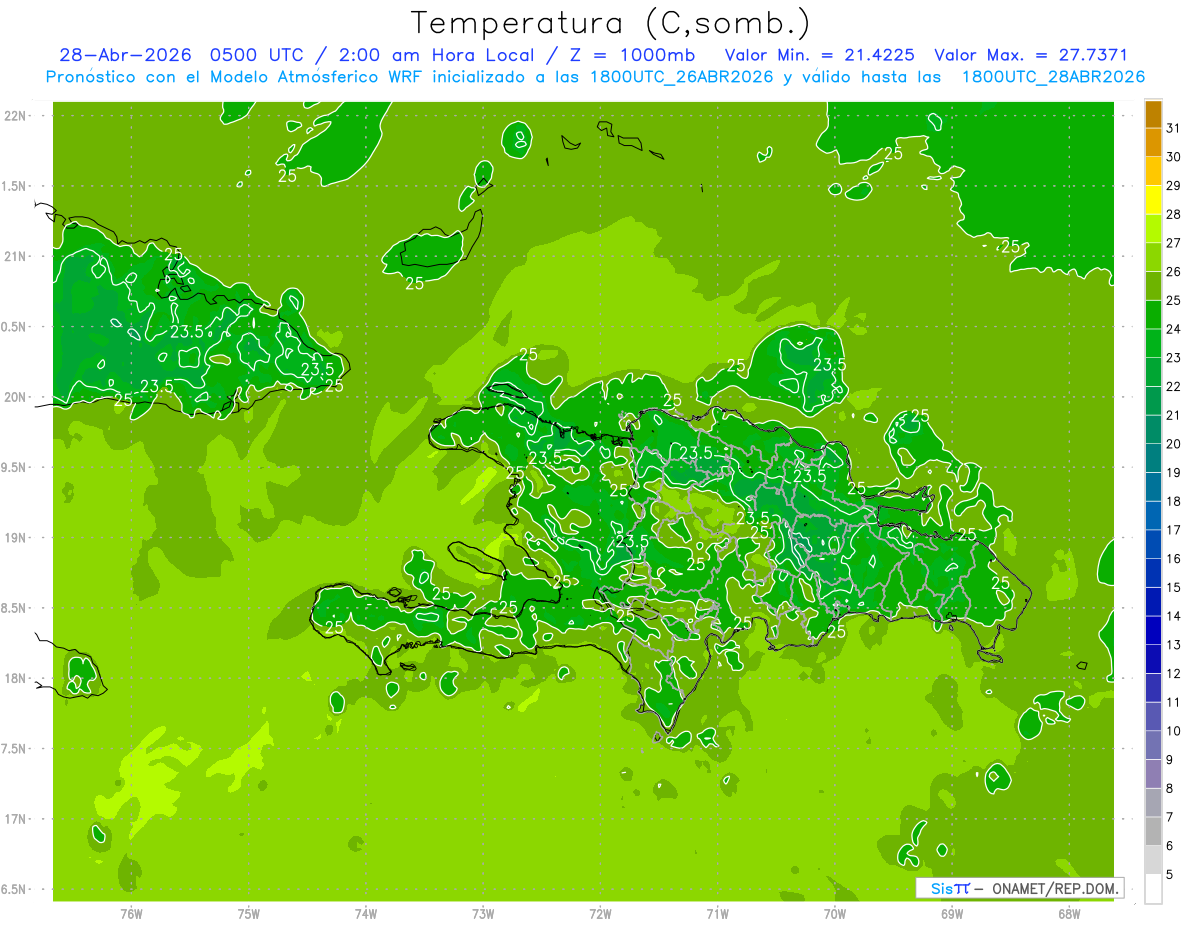The image size is (1200, 927).
Task: Click the 22N latitude axis label
Action: coord(15,116)
